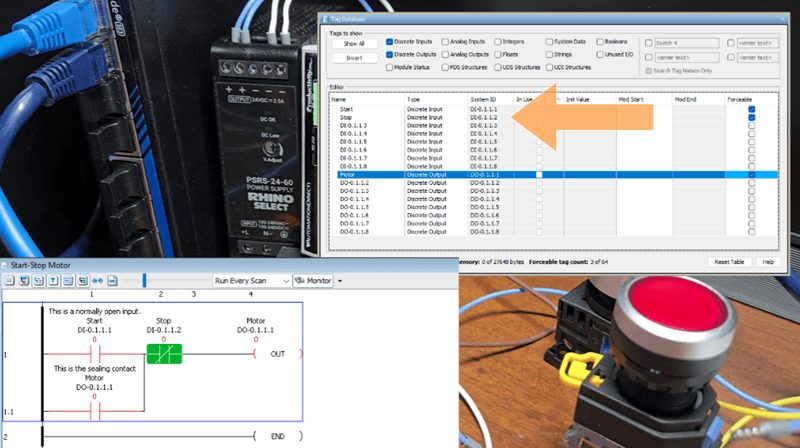Click the Tag Database window title icon
800x448 pixels.
pyautogui.click(x=325, y=19)
